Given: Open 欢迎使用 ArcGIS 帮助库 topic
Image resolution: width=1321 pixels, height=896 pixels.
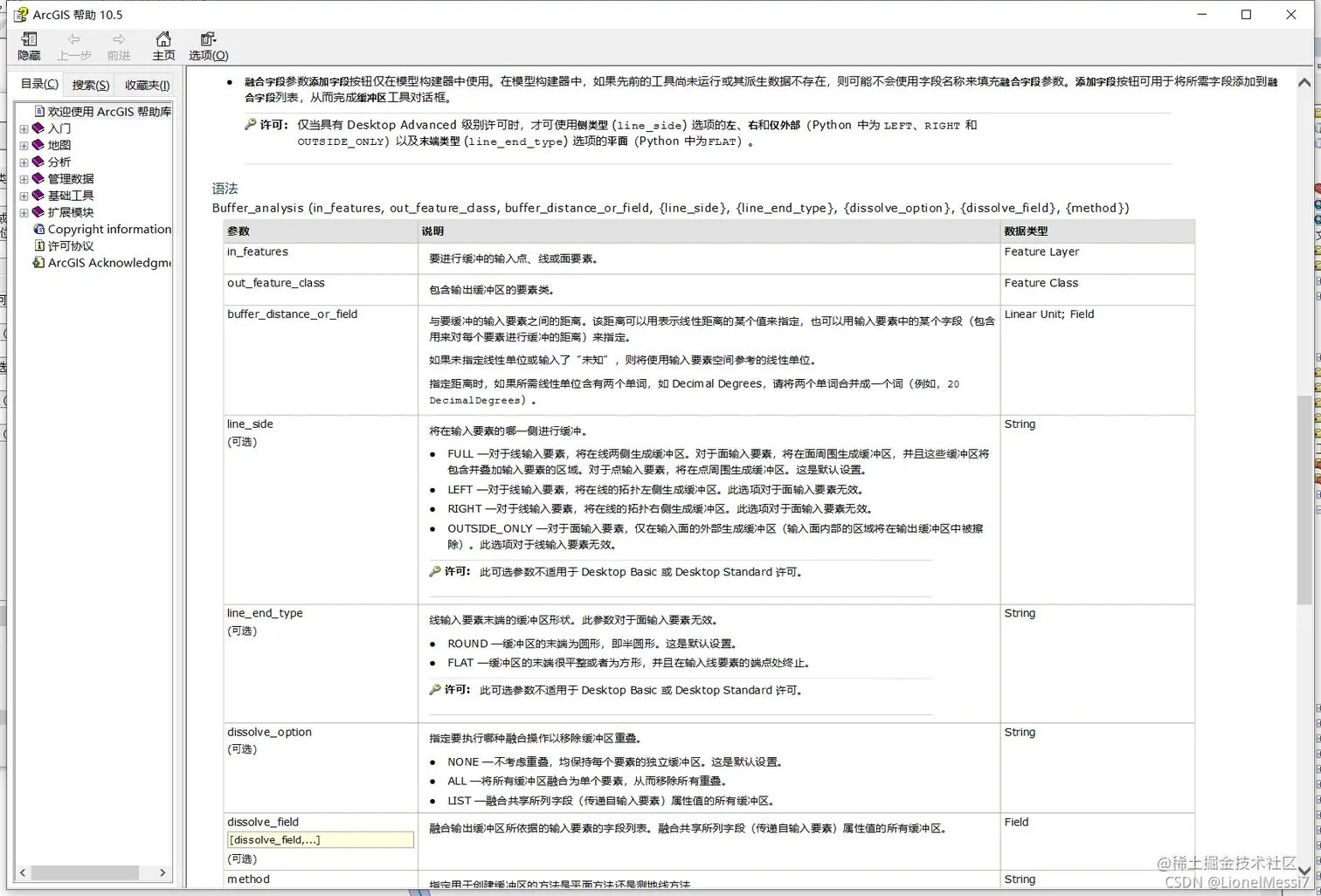Looking at the screenshot, I should (x=109, y=112).
